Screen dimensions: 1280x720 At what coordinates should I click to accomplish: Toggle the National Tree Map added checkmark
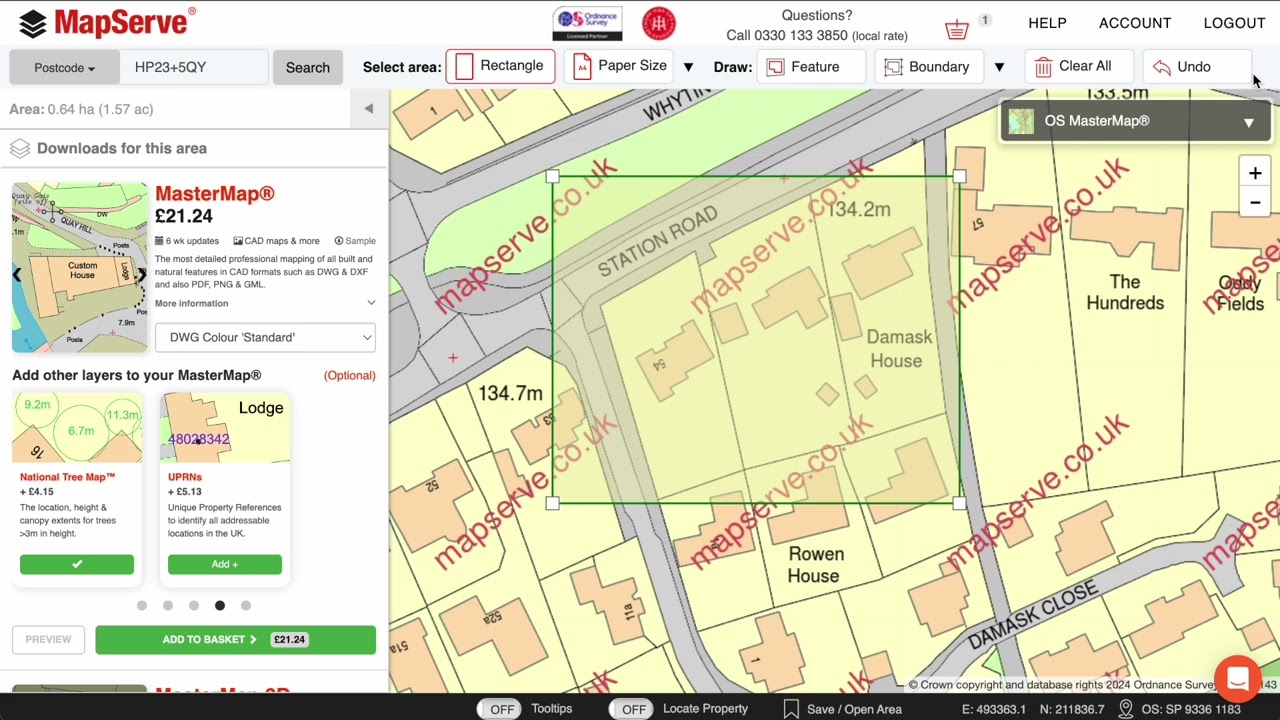pos(77,564)
